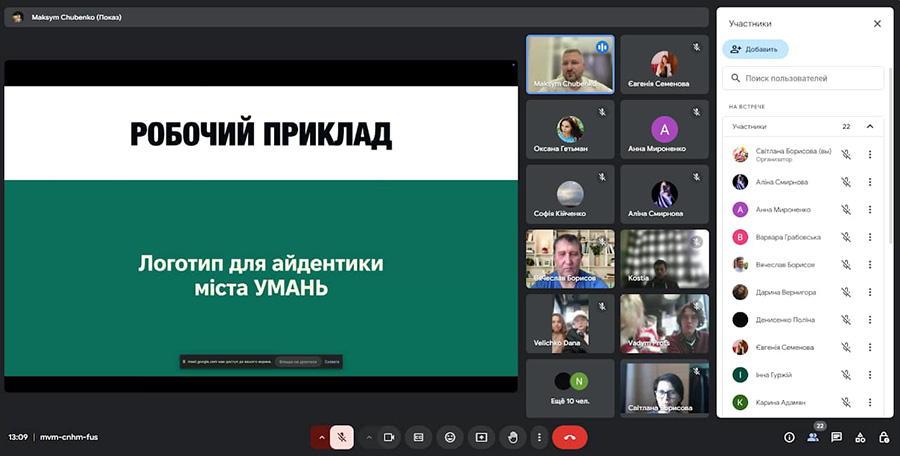
Task: Mute microphone of Анна Мироненко in list
Action: (x=845, y=210)
